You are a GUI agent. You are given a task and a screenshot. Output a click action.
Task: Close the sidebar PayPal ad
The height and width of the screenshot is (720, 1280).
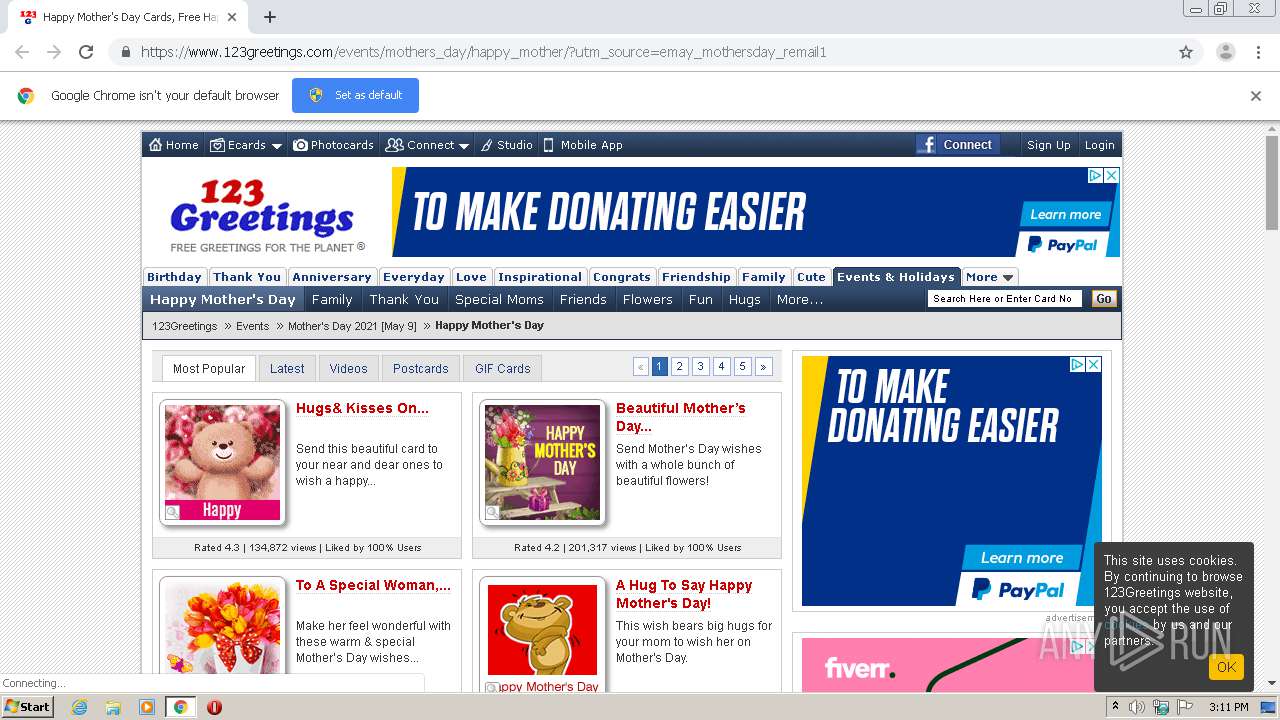pyautogui.click(x=1094, y=365)
